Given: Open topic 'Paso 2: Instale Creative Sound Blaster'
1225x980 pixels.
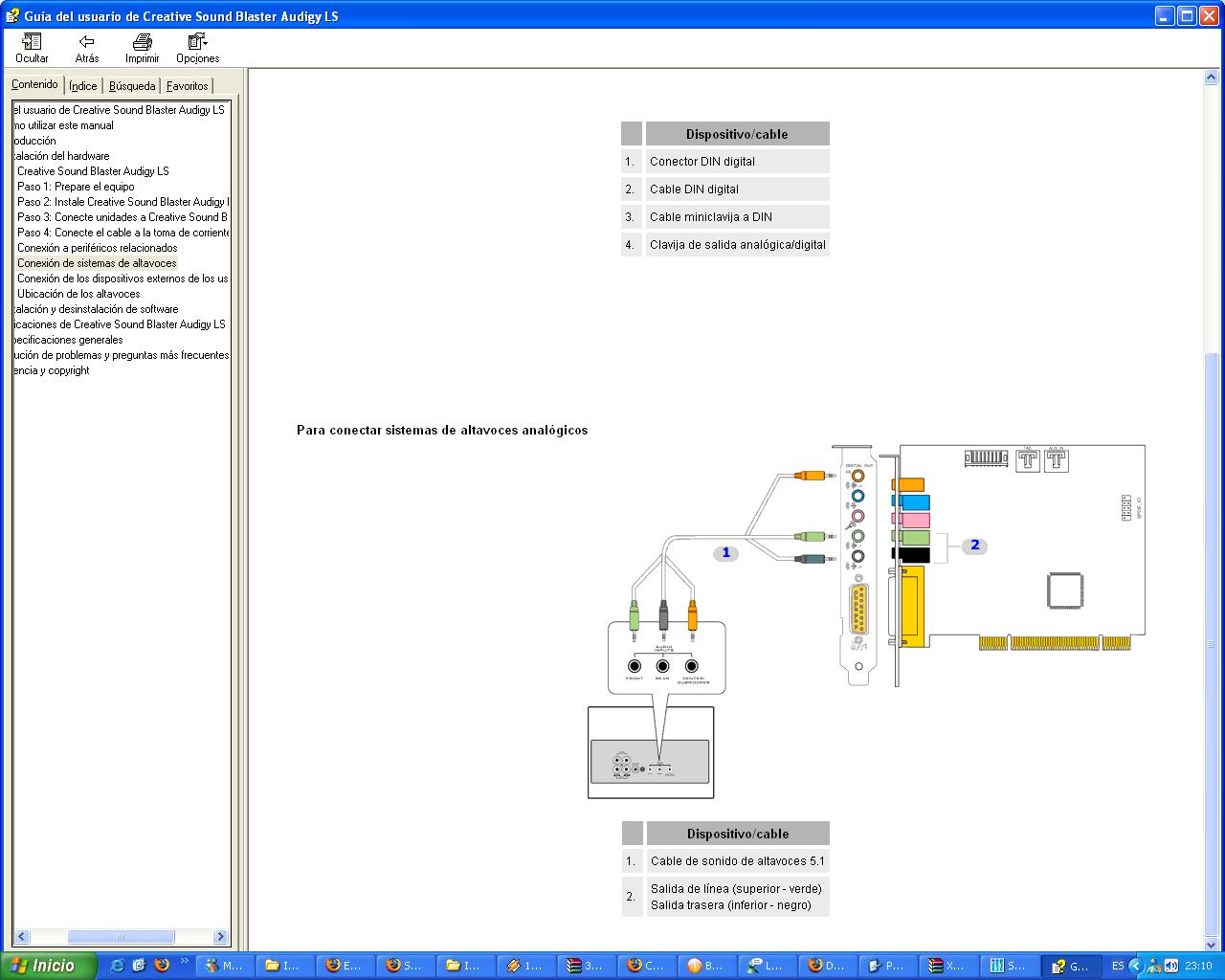Looking at the screenshot, I should point(122,202).
